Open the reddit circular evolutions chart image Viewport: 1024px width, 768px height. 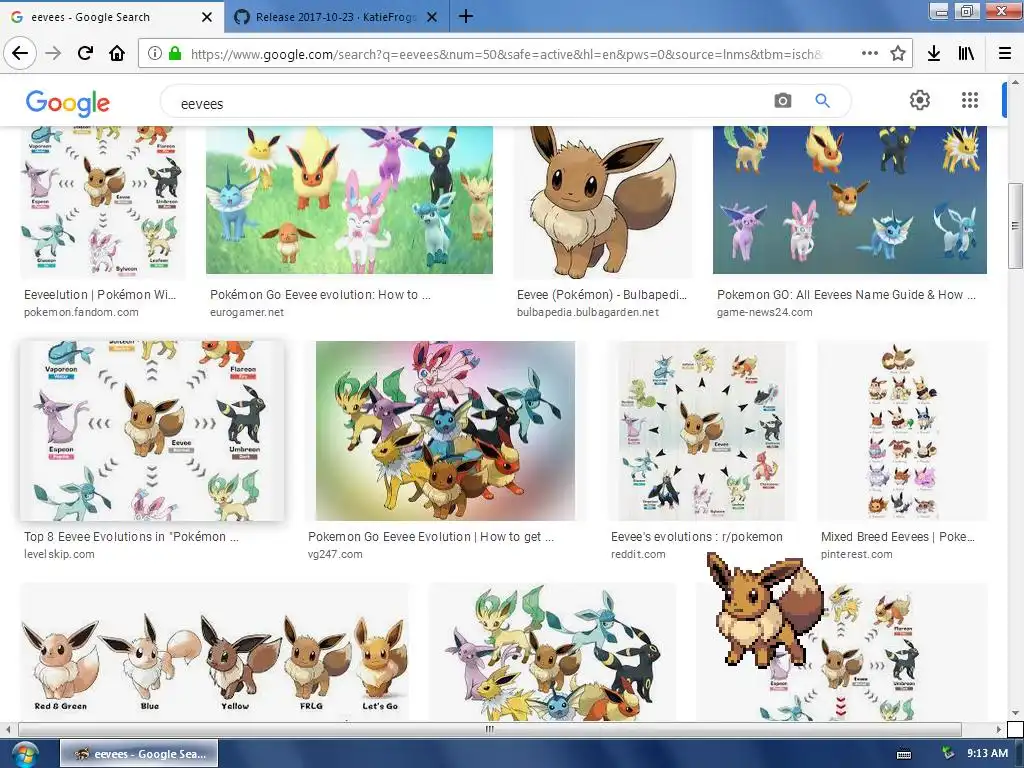click(703, 430)
